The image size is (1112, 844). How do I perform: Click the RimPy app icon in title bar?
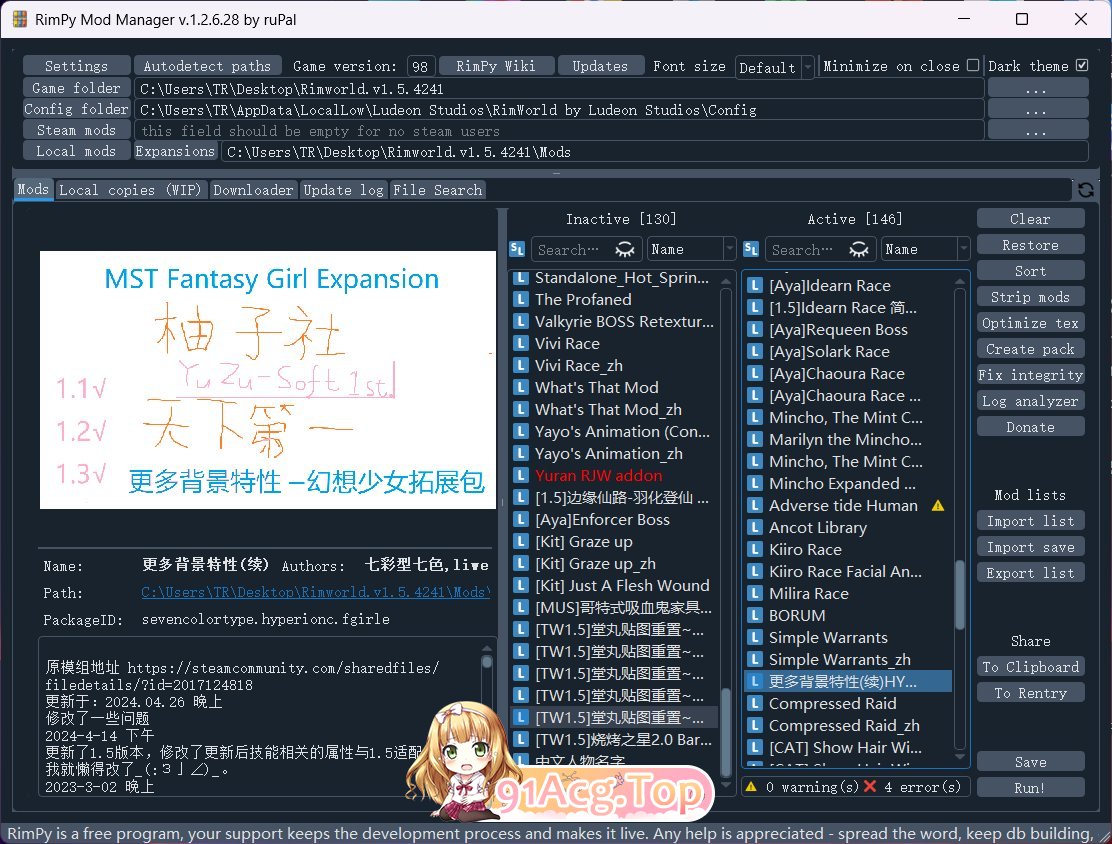tap(17, 19)
